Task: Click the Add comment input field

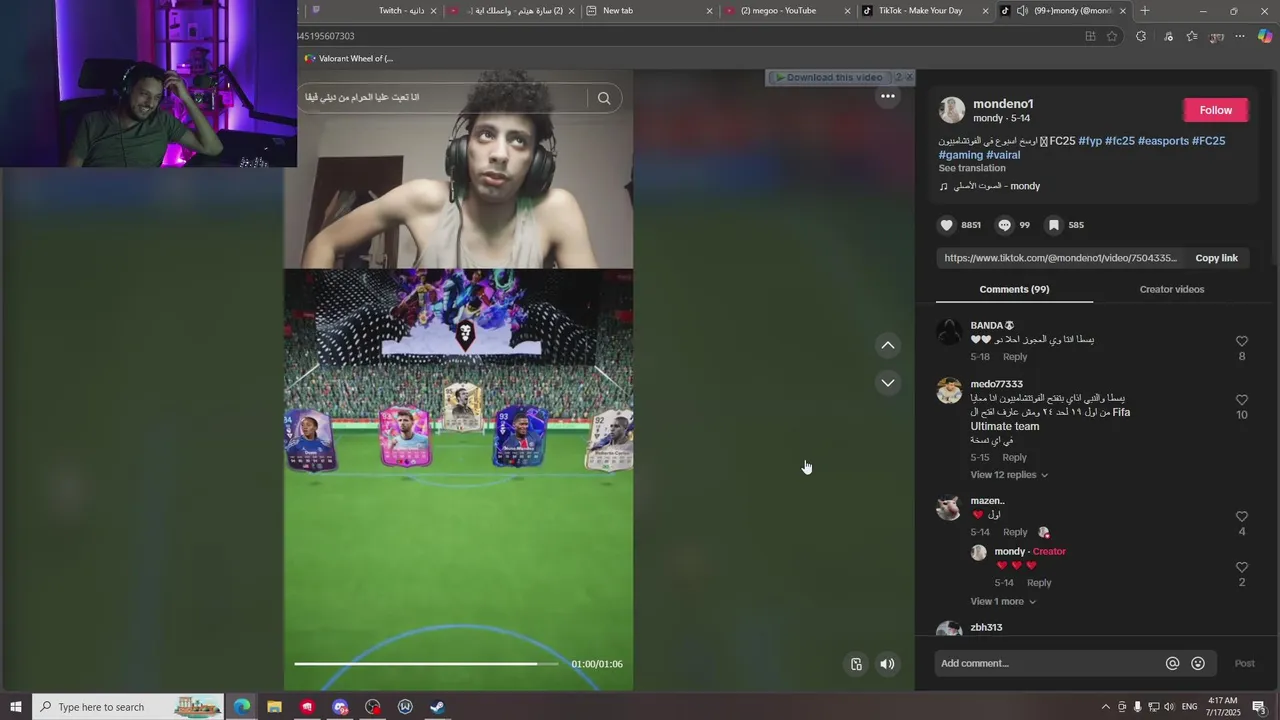Action: (x=1048, y=663)
